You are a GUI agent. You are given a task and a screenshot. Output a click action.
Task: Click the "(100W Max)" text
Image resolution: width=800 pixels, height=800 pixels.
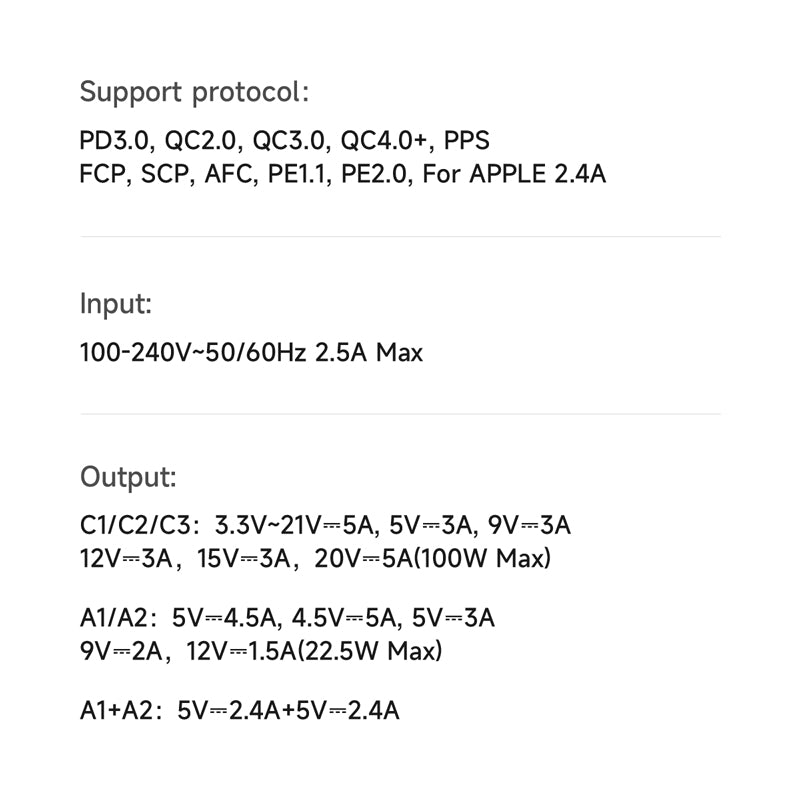[x=482, y=559]
